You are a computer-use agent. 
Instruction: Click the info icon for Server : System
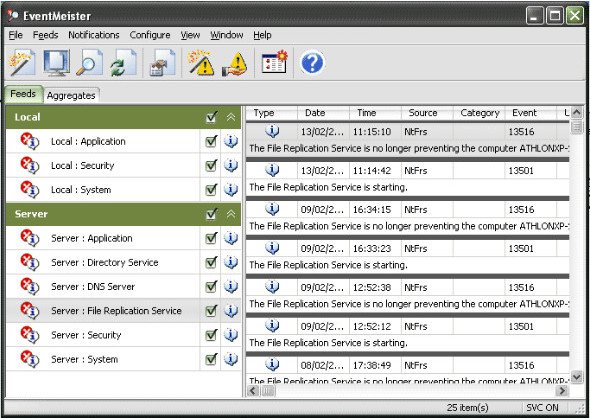[x=231, y=359]
